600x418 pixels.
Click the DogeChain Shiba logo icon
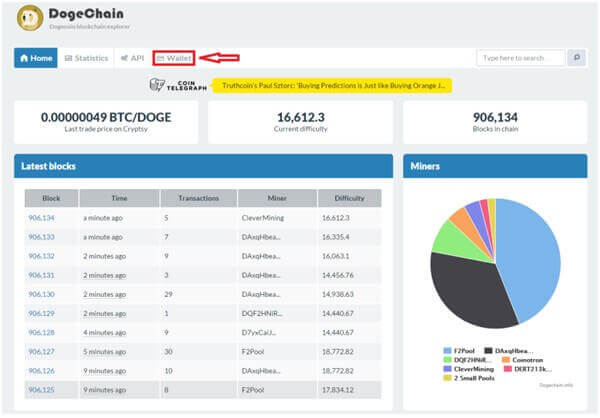[x=29, y=18]
